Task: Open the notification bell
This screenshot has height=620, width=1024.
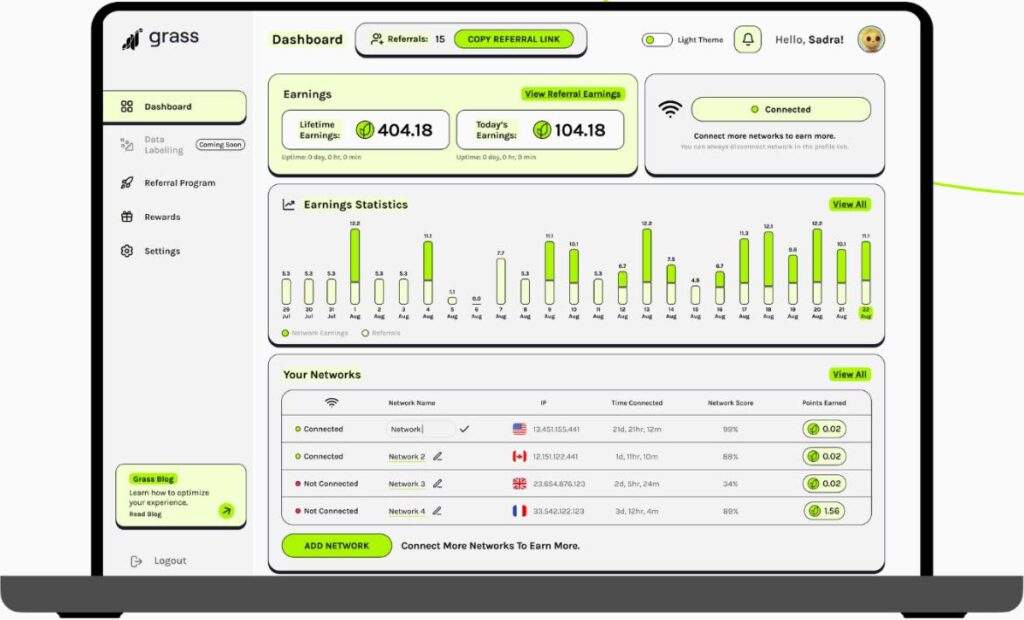Action: [748, 39]
